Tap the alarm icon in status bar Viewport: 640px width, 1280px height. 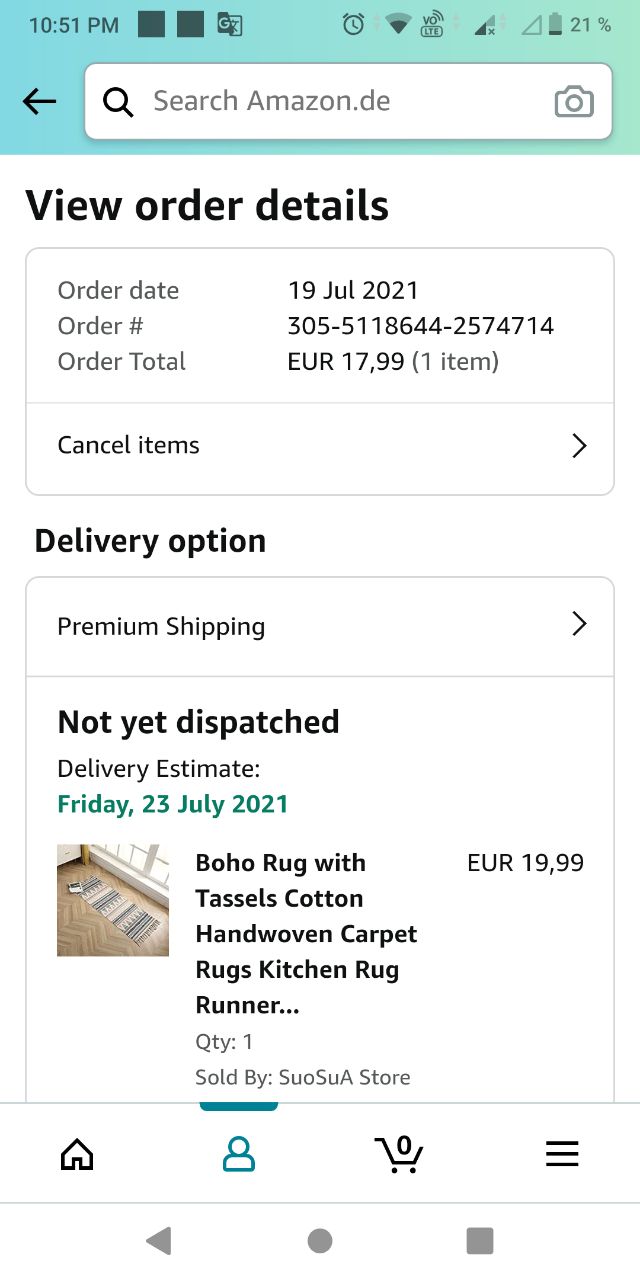(353, 25)
